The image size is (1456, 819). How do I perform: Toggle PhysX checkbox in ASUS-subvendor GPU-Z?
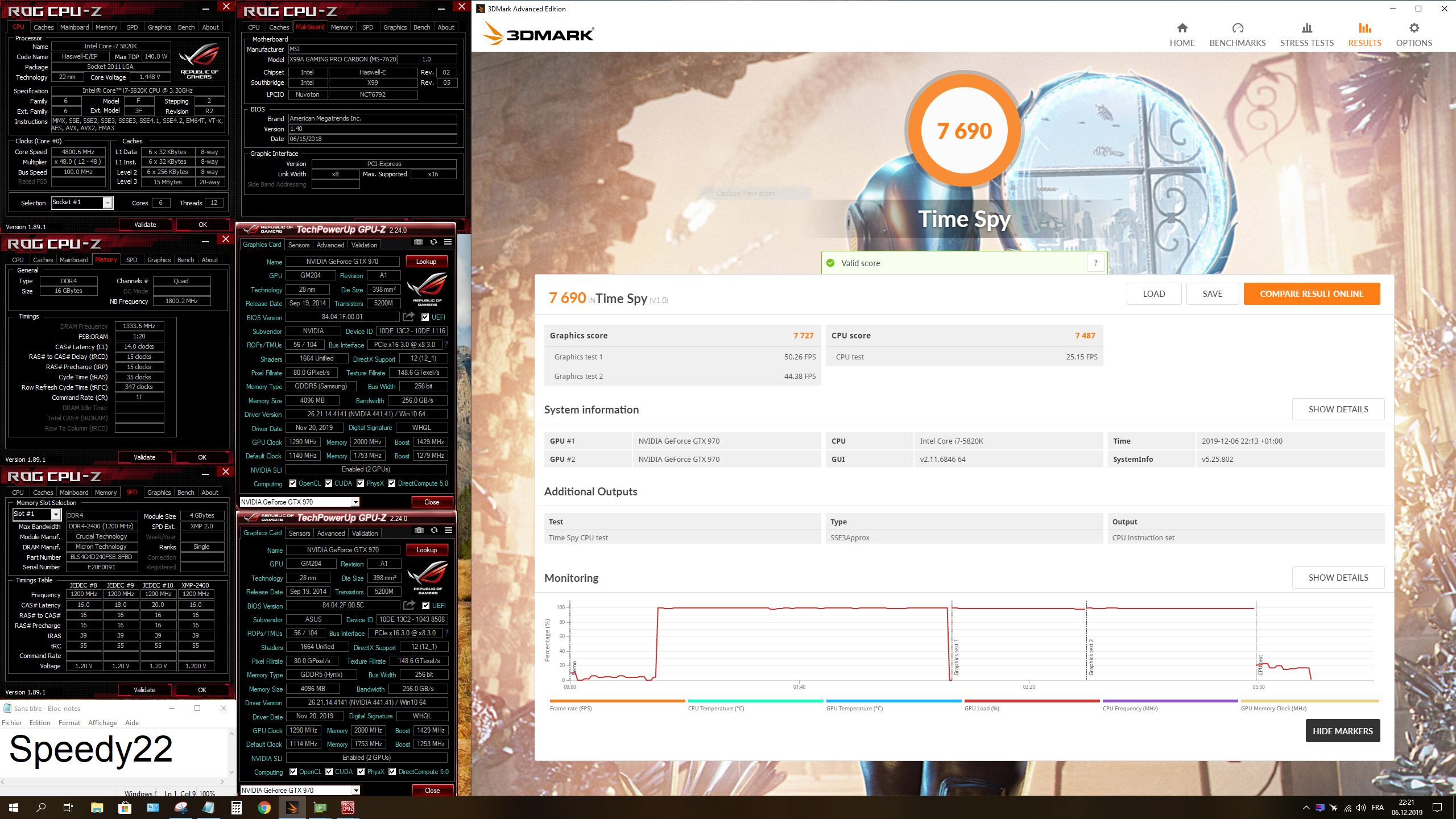361,772
